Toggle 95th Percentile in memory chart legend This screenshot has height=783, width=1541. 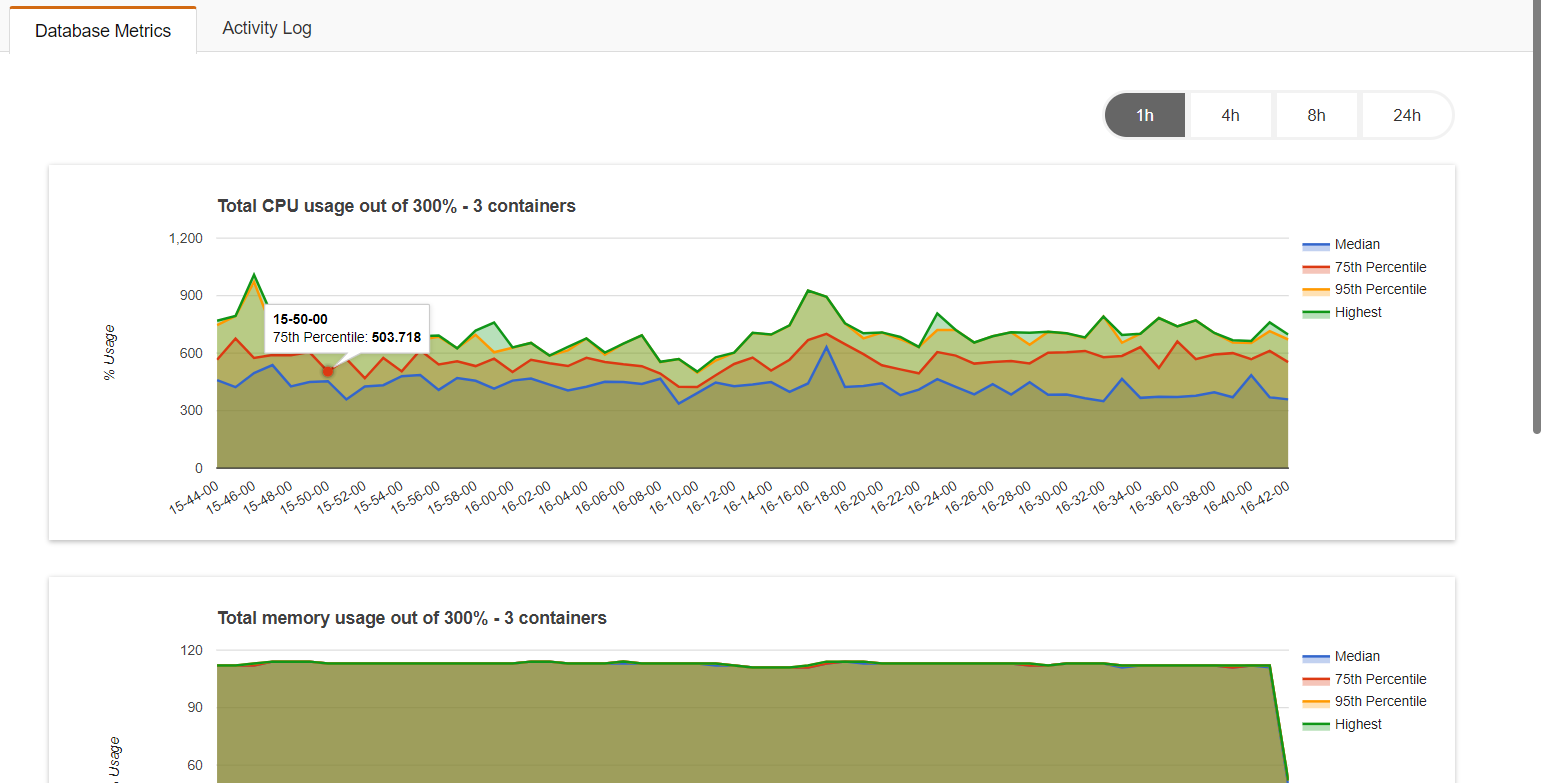1364,701
